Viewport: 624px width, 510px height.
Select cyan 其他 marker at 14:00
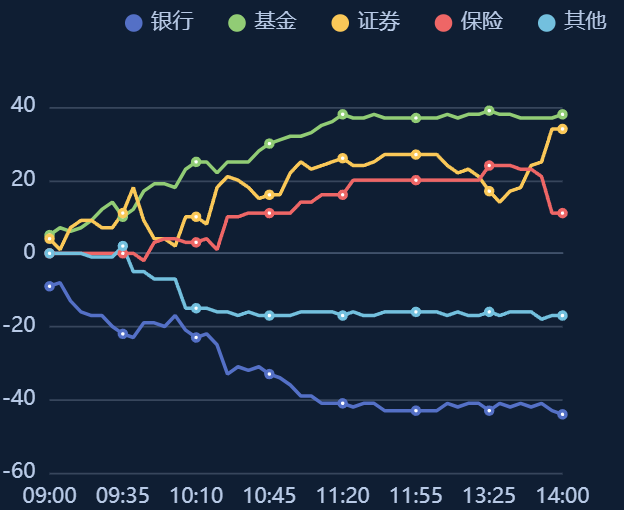pos(562,315)
